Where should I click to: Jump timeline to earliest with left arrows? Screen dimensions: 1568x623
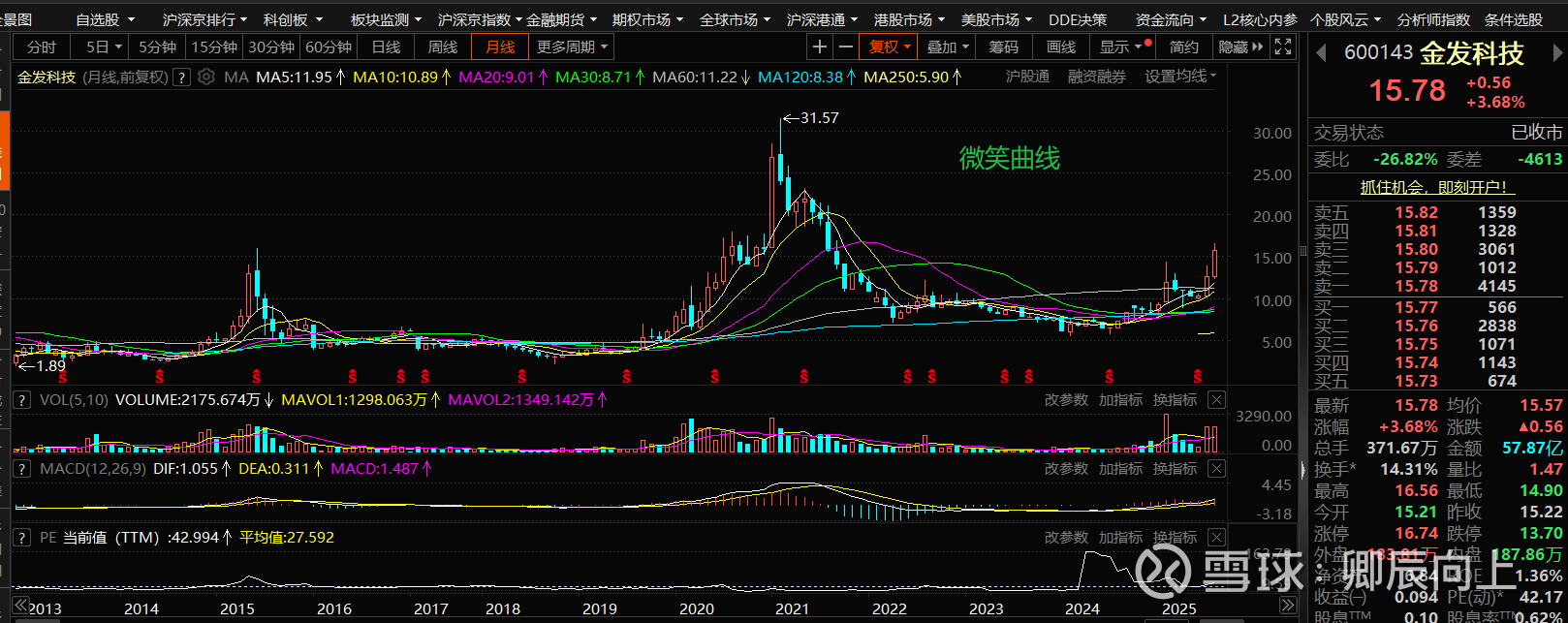tap(19, 606)
